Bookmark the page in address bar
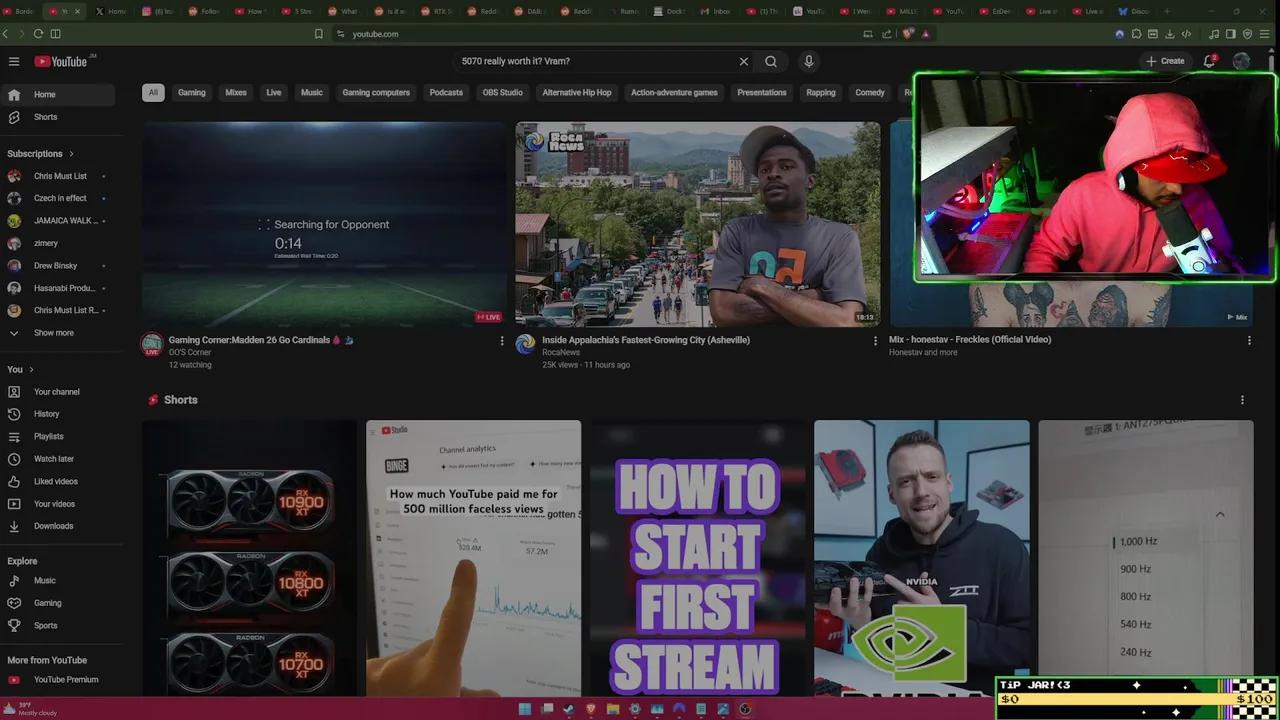Image resolution: width=1280 pixels, height=720 pixels. tap(319, 34)
